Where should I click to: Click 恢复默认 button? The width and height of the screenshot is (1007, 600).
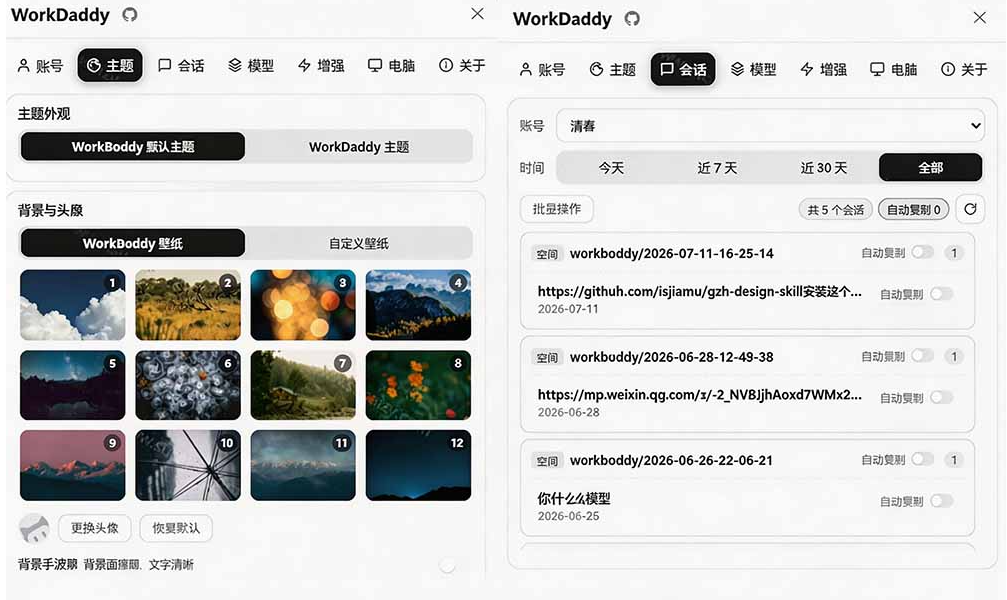tap(176, 528)
